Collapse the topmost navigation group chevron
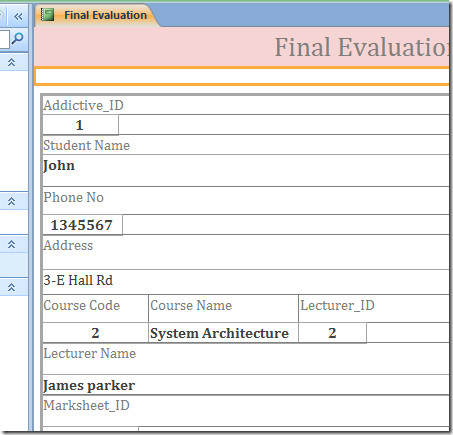This screenshot has width=453, height=435. coord(11,62)
